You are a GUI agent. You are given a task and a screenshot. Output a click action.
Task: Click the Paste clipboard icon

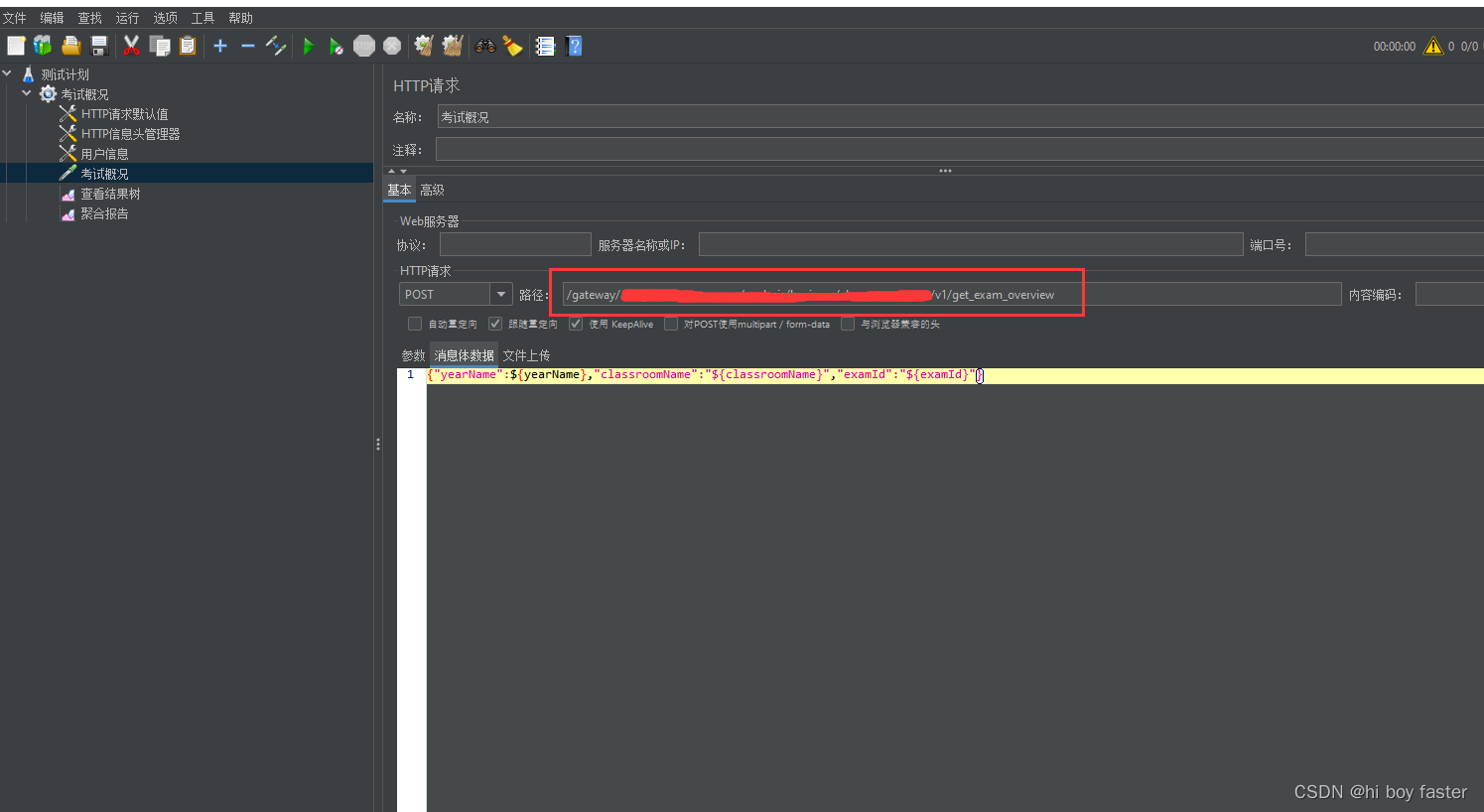[188, 46]
